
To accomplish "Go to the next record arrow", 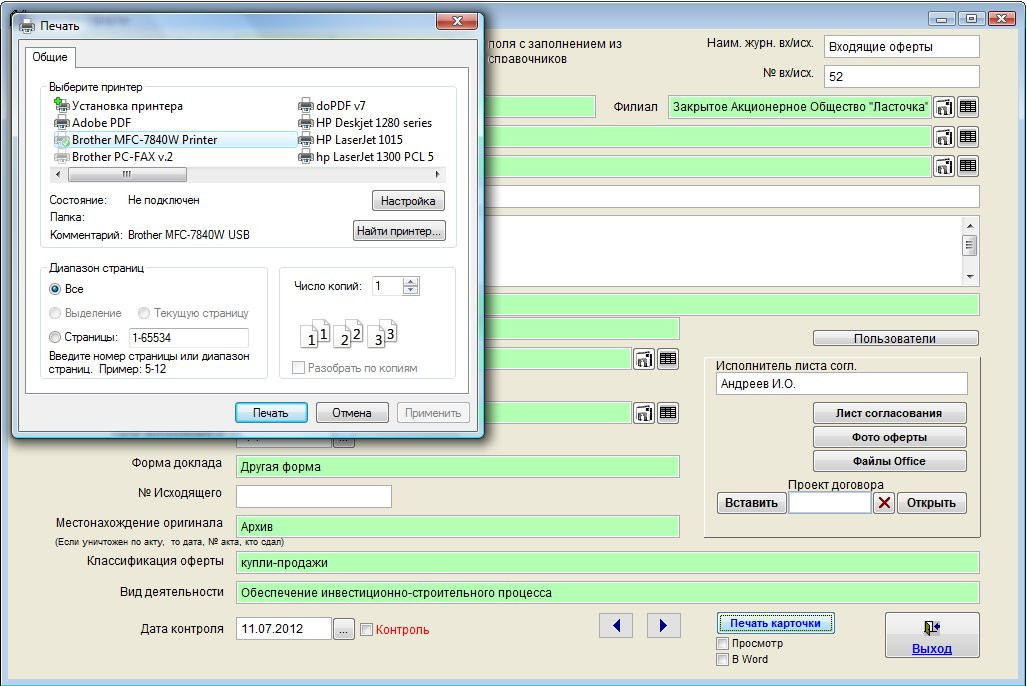I will pyautogui.click(x=664, y=625).
